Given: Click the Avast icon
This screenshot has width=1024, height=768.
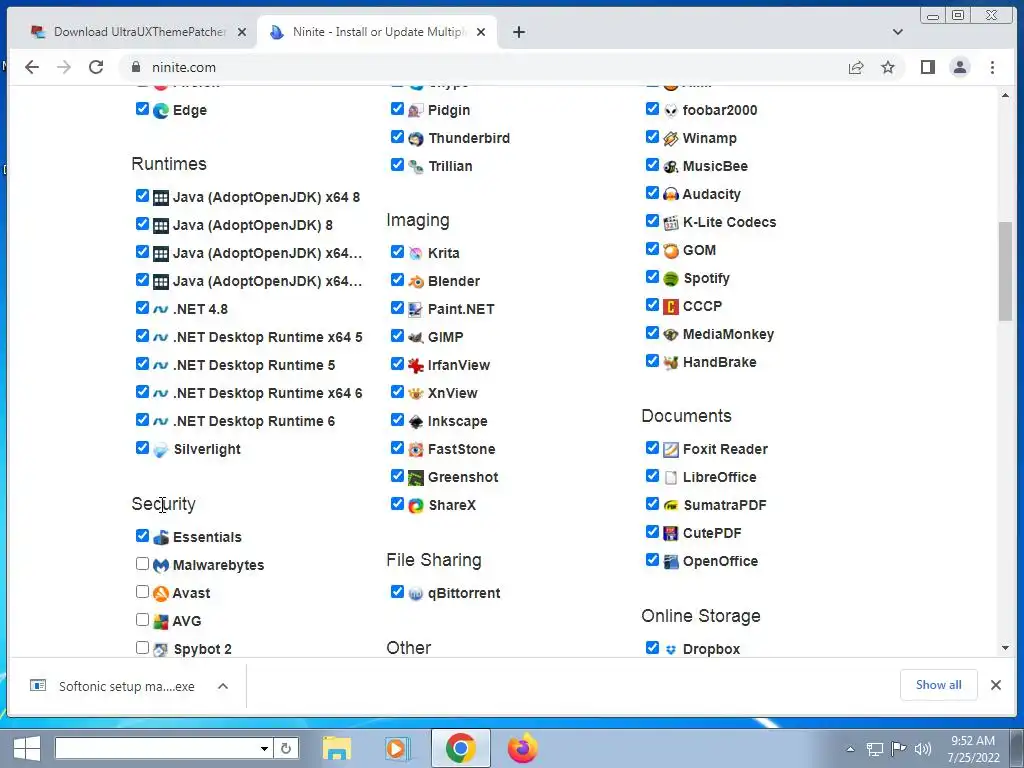Looking at the screenshot, I should 161,594.
